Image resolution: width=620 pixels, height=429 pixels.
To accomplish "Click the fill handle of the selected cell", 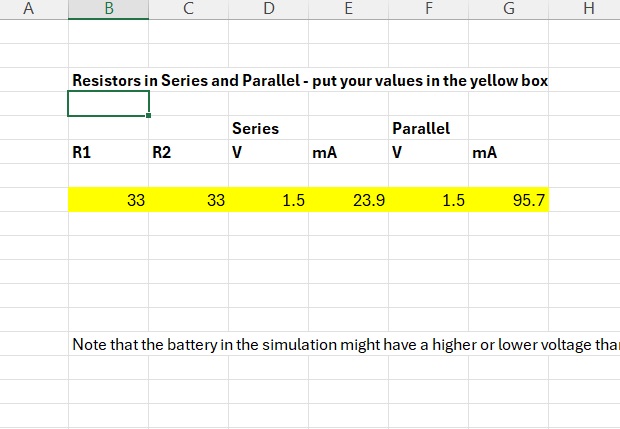I will (x=149, y=116).
